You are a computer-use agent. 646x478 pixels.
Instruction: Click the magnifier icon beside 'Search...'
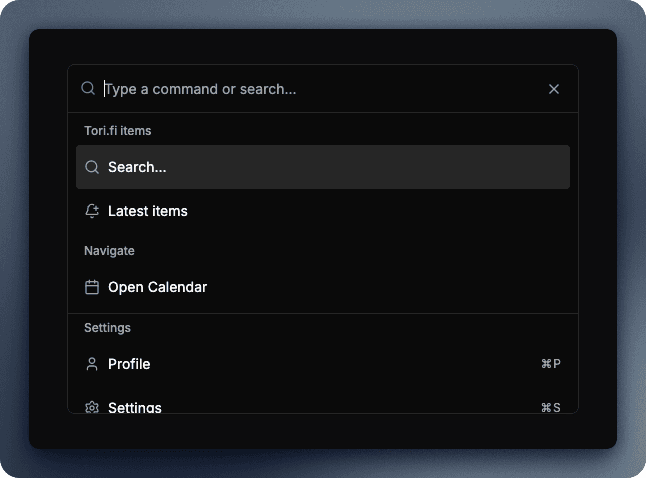(x=92, y=167)
